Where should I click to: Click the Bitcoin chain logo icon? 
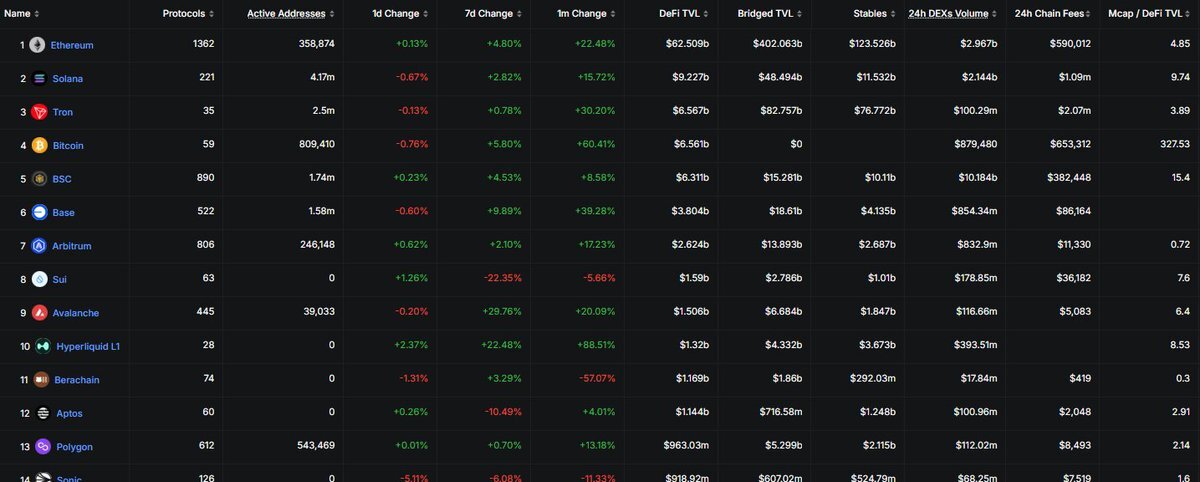tap(40, 146)
